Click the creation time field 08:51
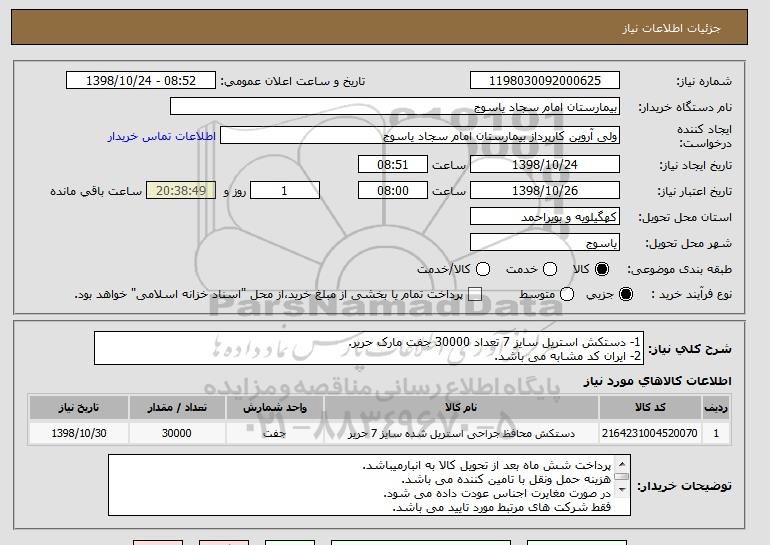Screen dimensions: 770x545 [x=393, y=164]
